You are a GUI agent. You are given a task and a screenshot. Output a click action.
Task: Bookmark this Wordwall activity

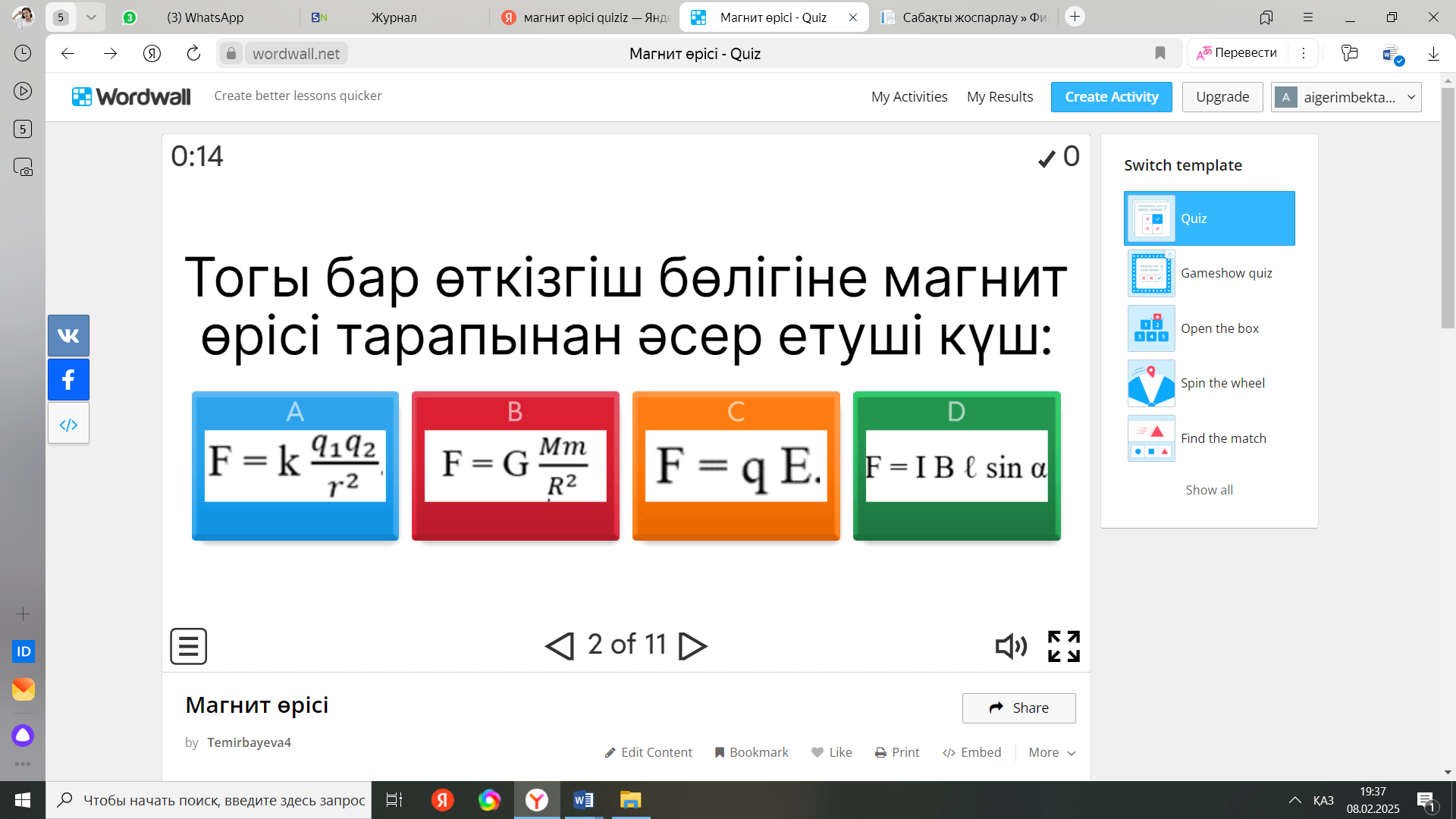[x=751, y=752]
